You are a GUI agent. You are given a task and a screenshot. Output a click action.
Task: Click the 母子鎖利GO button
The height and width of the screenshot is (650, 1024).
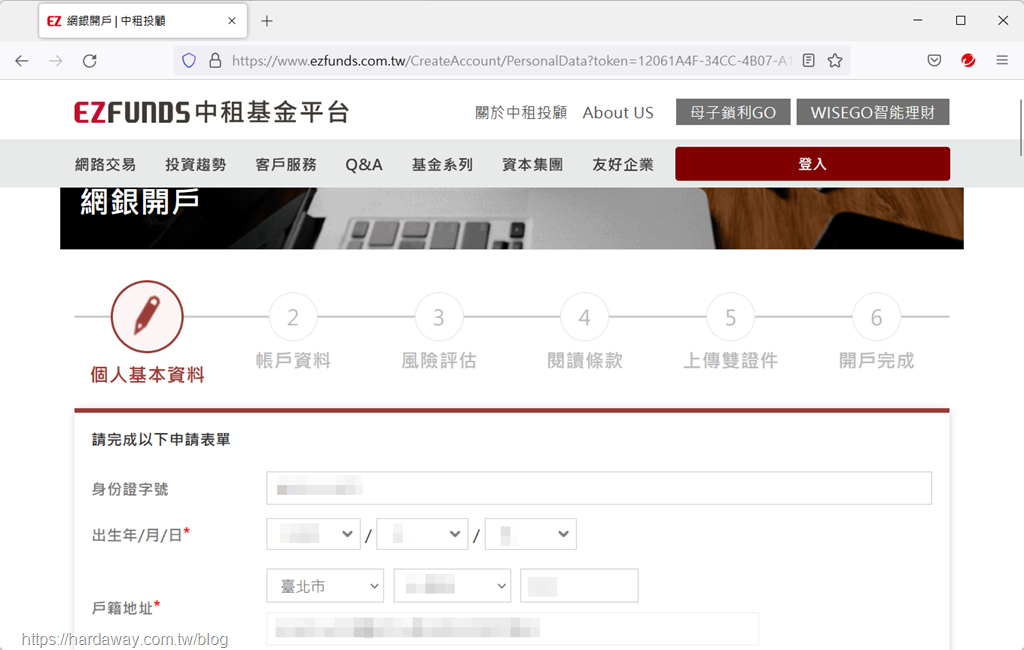click(x=733, y=112)
